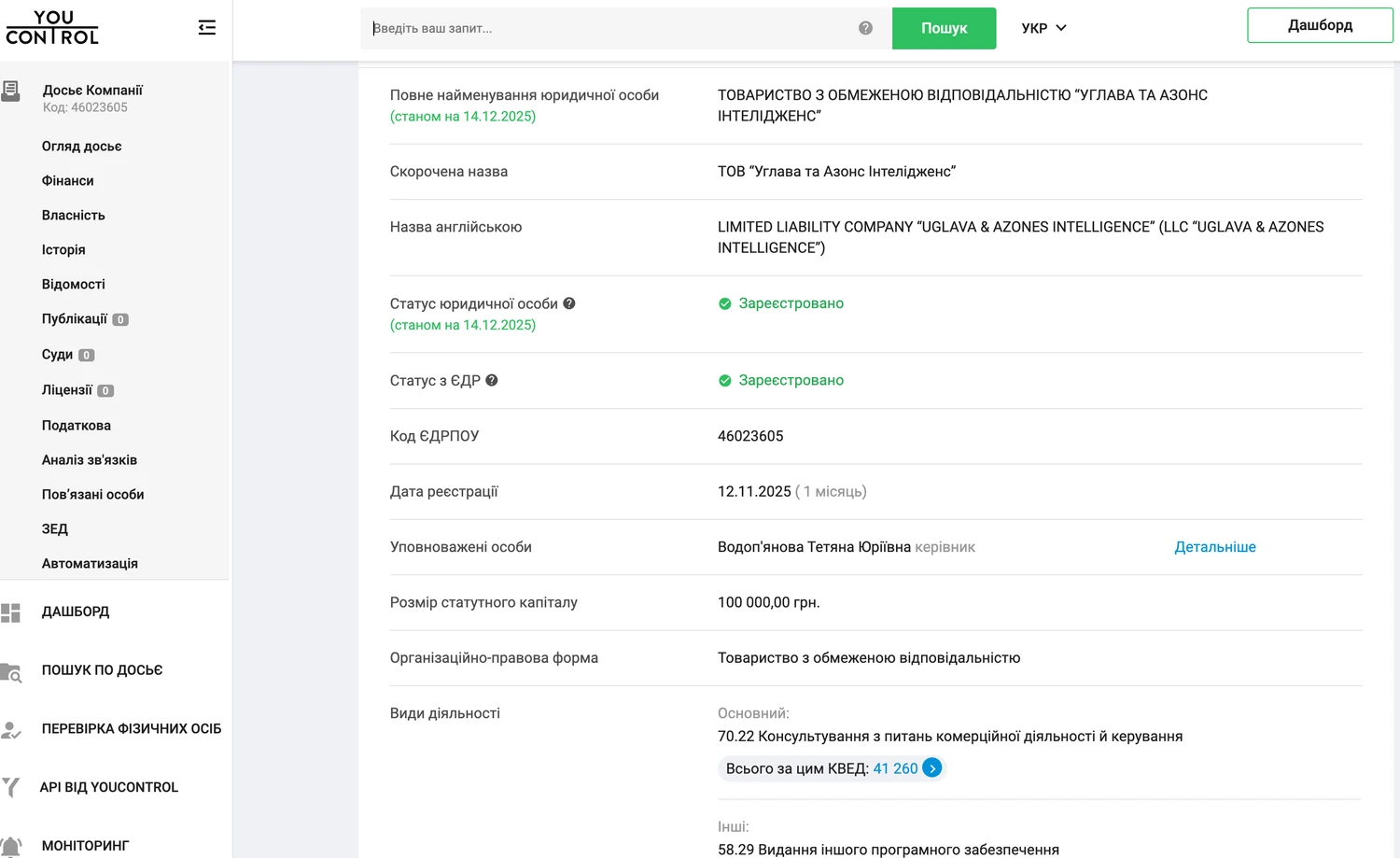Click the 41 260 КВЕД count link
The image size is (1400, 858).
895,768
